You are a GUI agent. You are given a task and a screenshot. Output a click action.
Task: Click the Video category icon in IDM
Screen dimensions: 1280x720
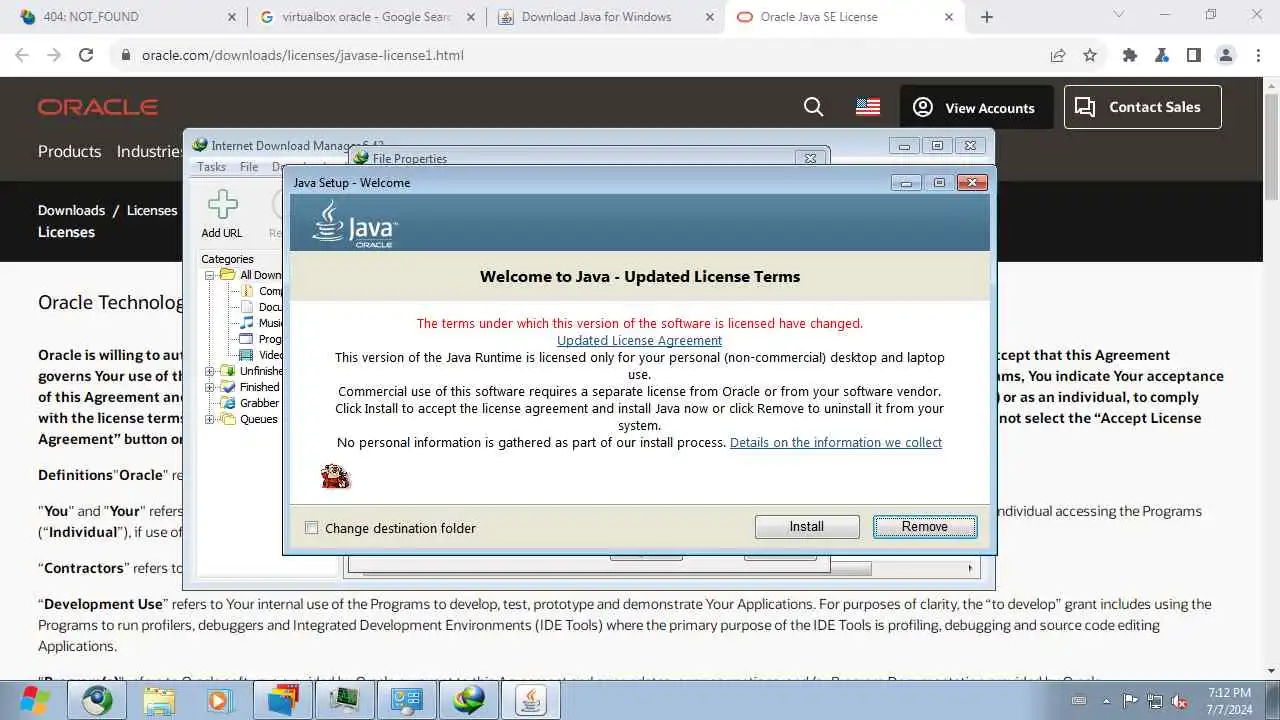click(247, 355)
